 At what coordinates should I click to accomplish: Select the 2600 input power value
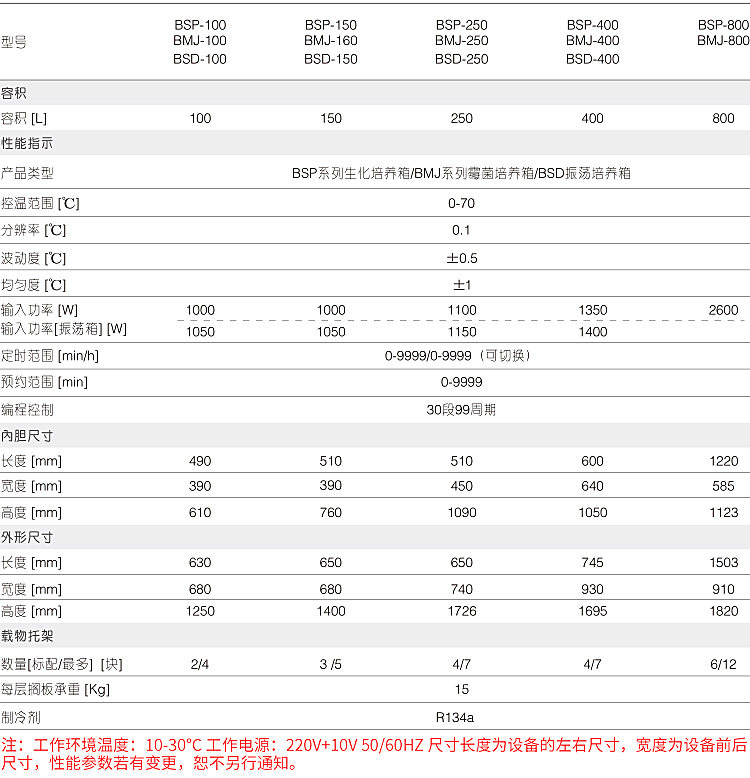(x=723, y=310)
